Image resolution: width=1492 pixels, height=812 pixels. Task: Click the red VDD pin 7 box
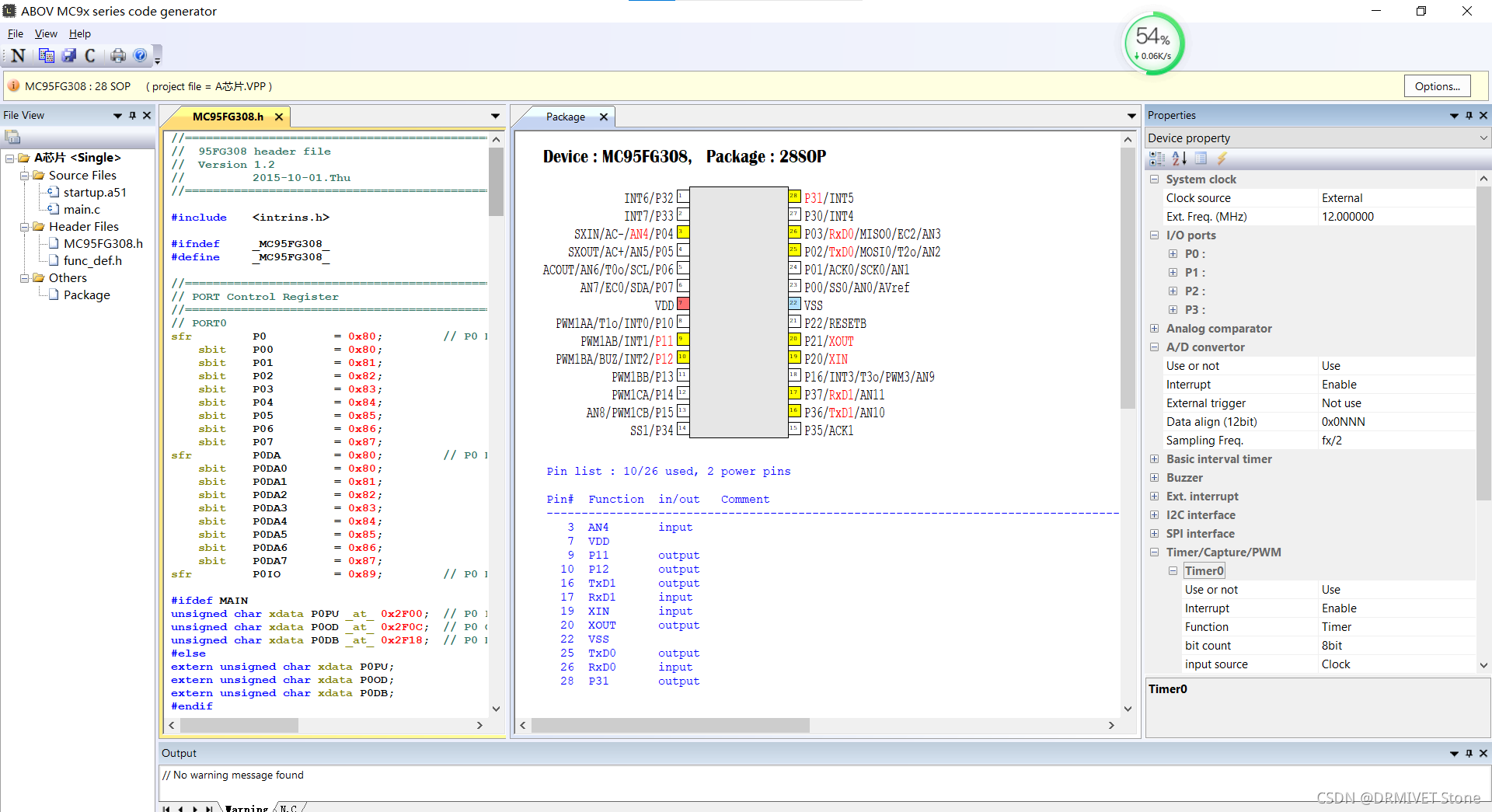[x=683, y=304]
